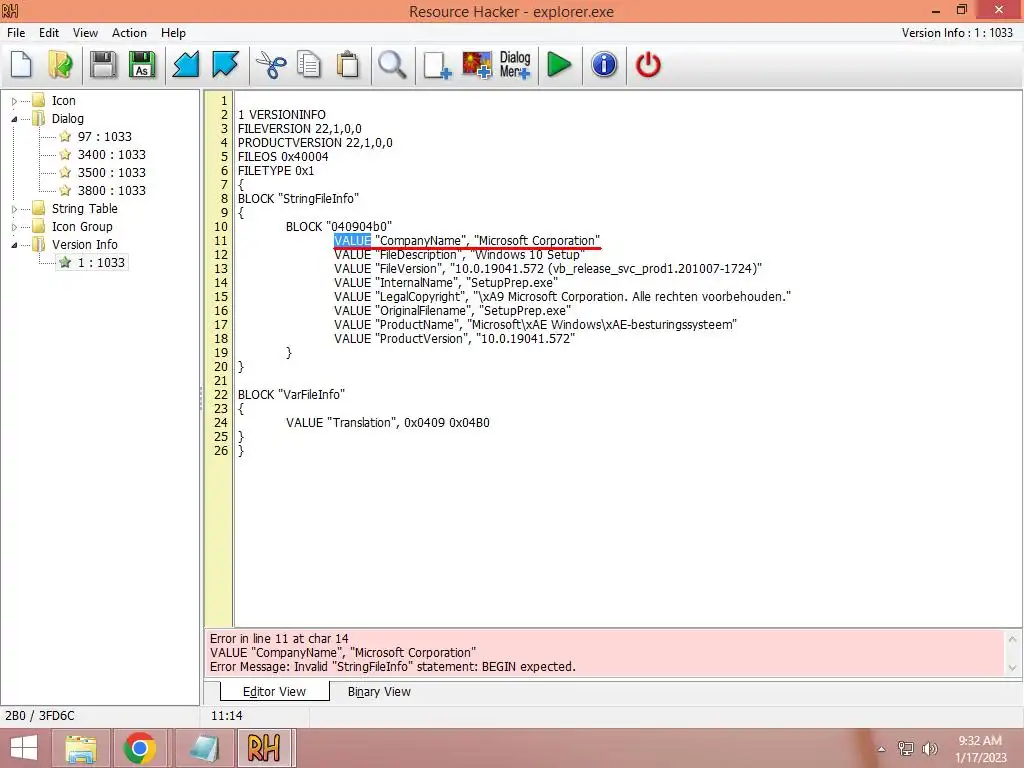The width and height of the screenshot is (1024, 768).
Task: Open the Edit menu
Action: 49,33
